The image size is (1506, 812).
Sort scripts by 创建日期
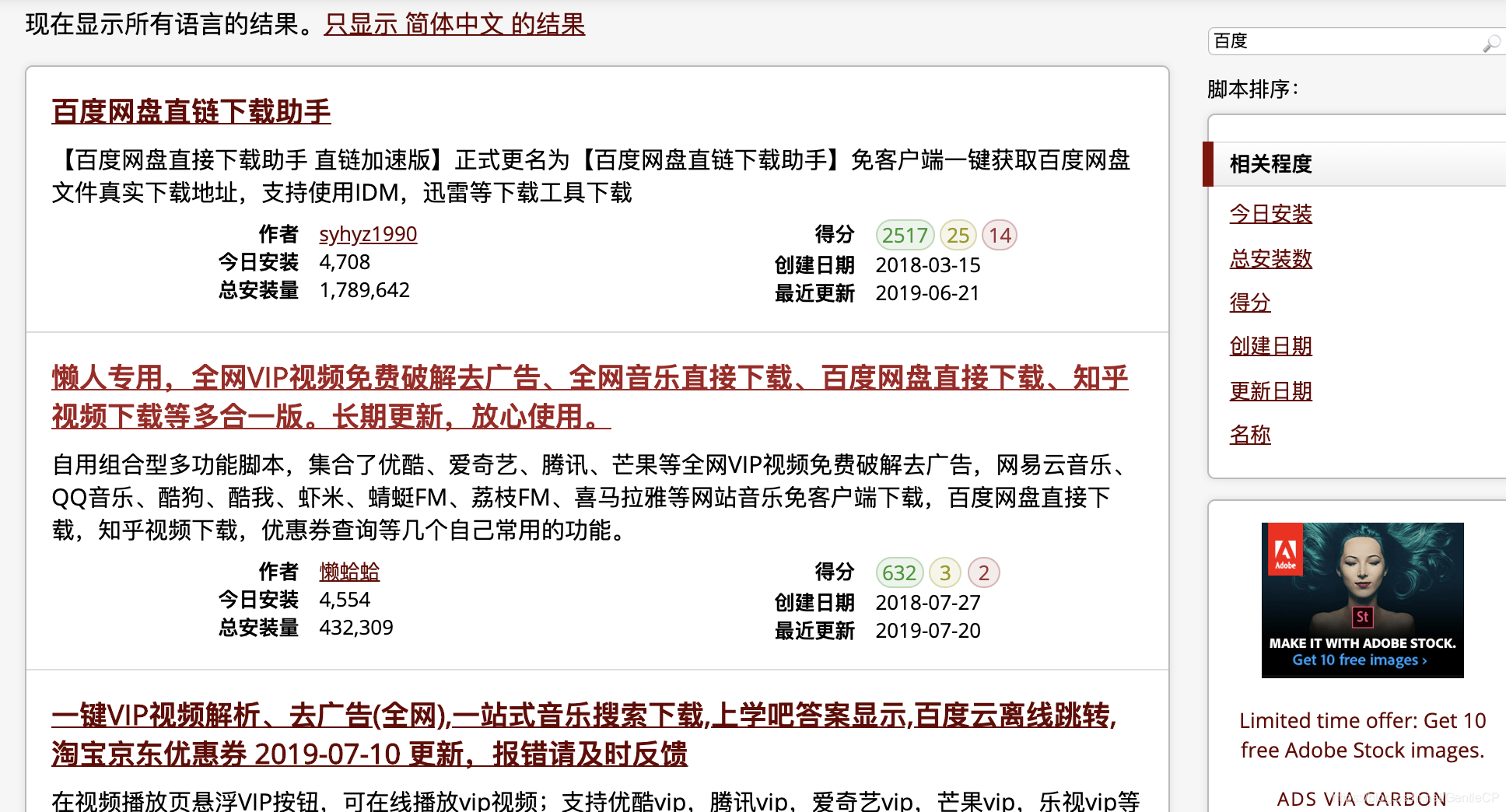tap(1270, 346)
